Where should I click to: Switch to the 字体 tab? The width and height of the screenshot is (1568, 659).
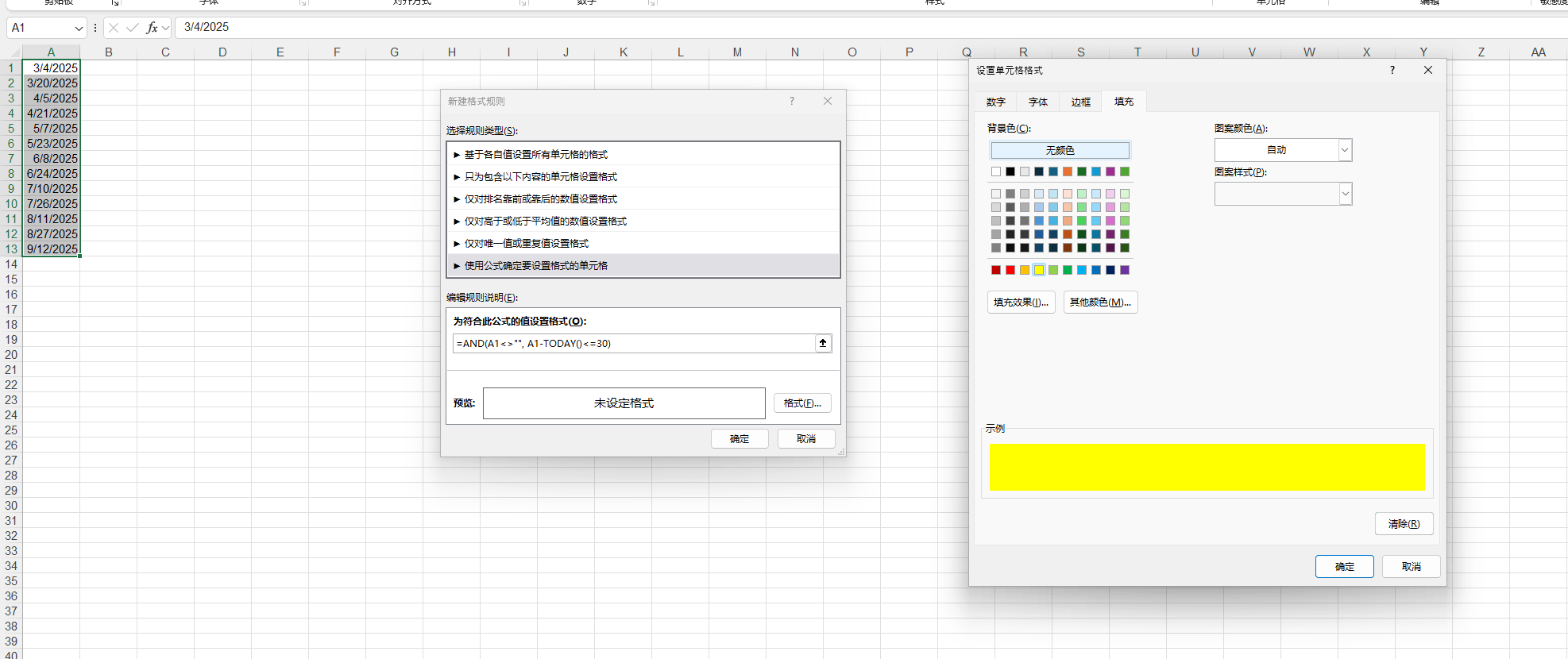click(1038, 102)
